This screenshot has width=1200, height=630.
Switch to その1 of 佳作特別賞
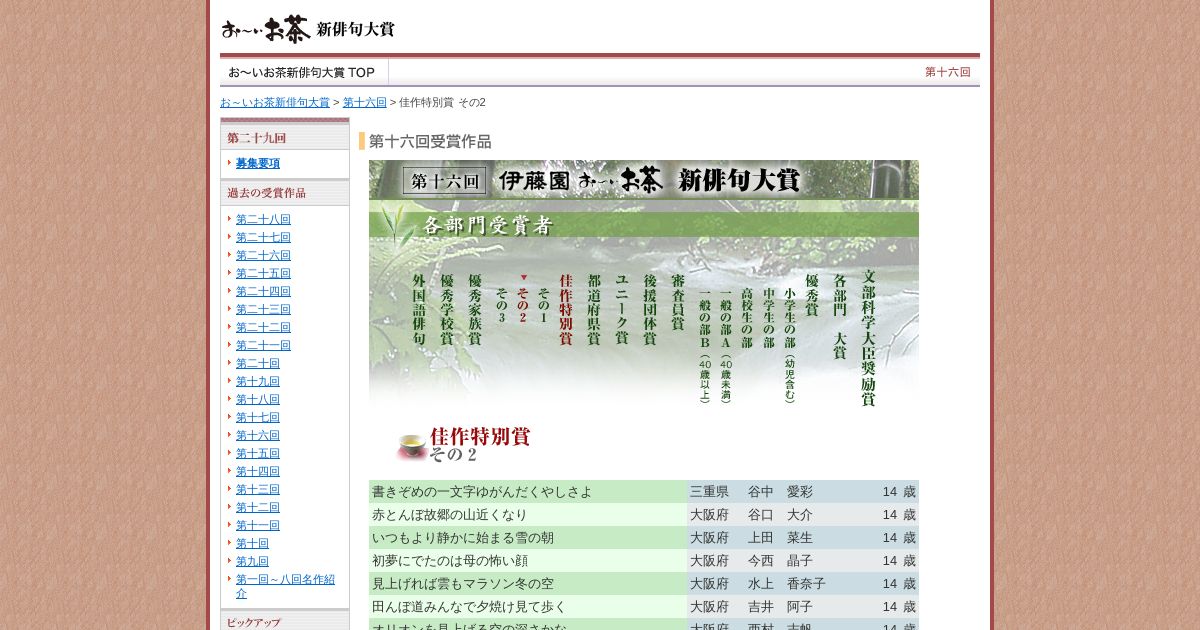(543, 304)
